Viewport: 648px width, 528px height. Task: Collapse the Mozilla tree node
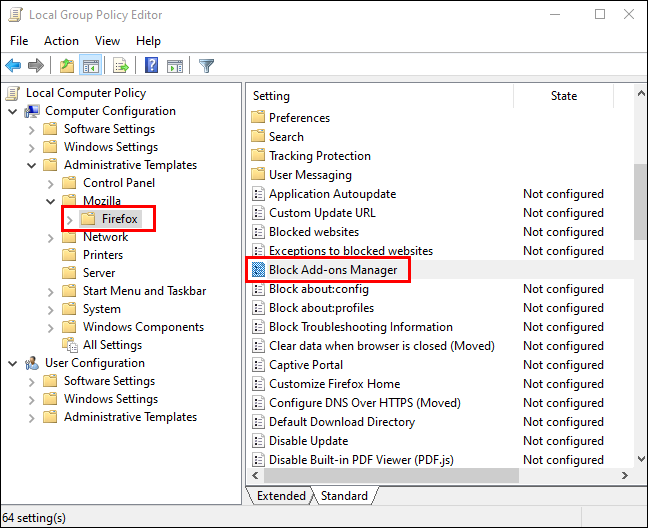(x=51, y=202)
